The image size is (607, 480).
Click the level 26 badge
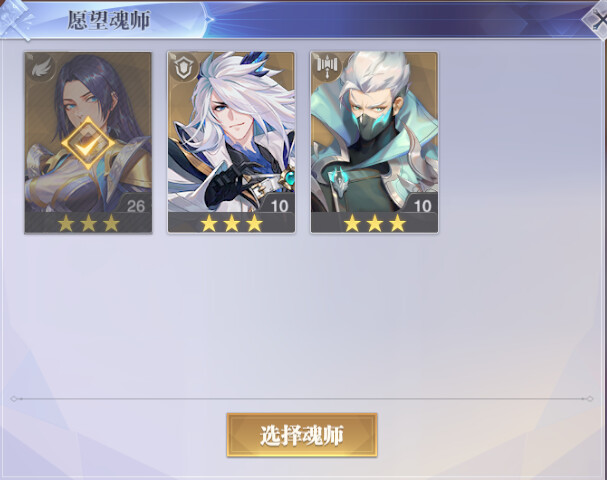tap(136, 206)
